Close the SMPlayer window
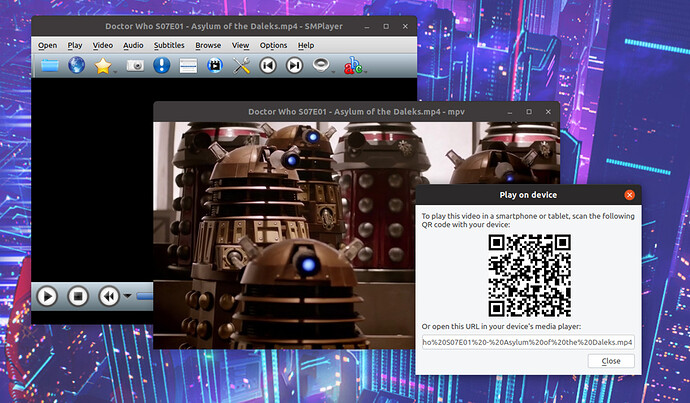Image resolution: width=690 pixels, height=403 pixels. coord(405,26)
